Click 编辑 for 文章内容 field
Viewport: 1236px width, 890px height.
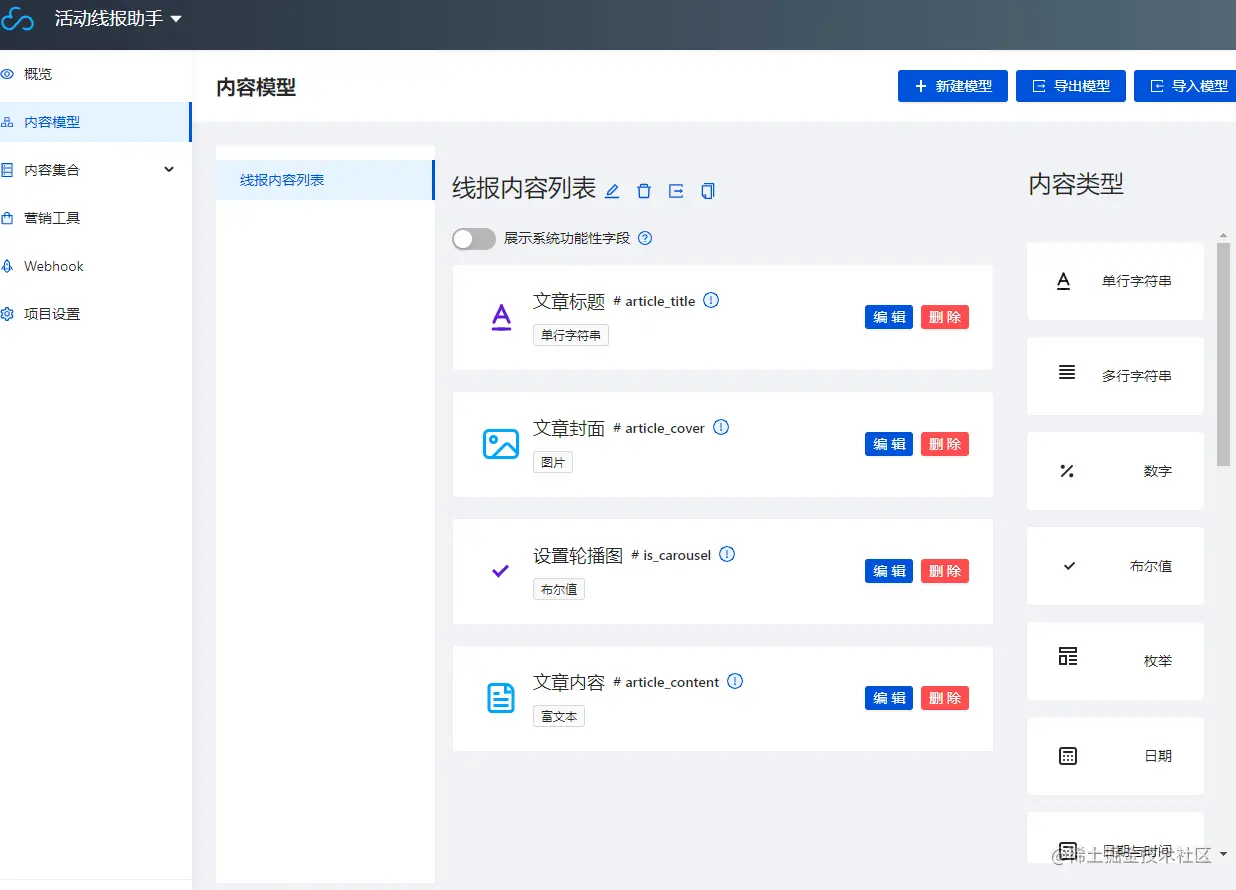tap(889, 698)
